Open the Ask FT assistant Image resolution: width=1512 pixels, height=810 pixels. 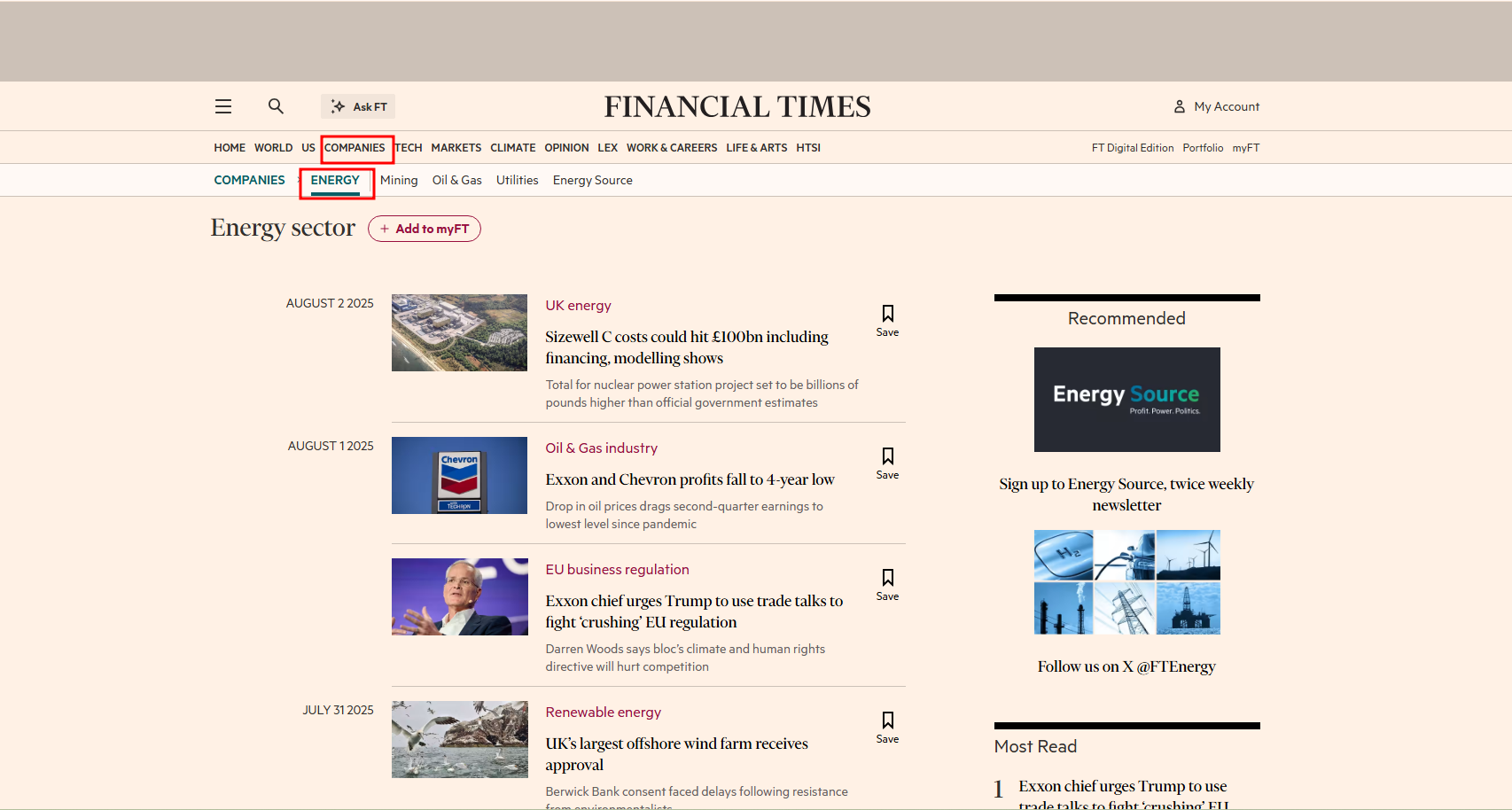click(x=358, y=106)
